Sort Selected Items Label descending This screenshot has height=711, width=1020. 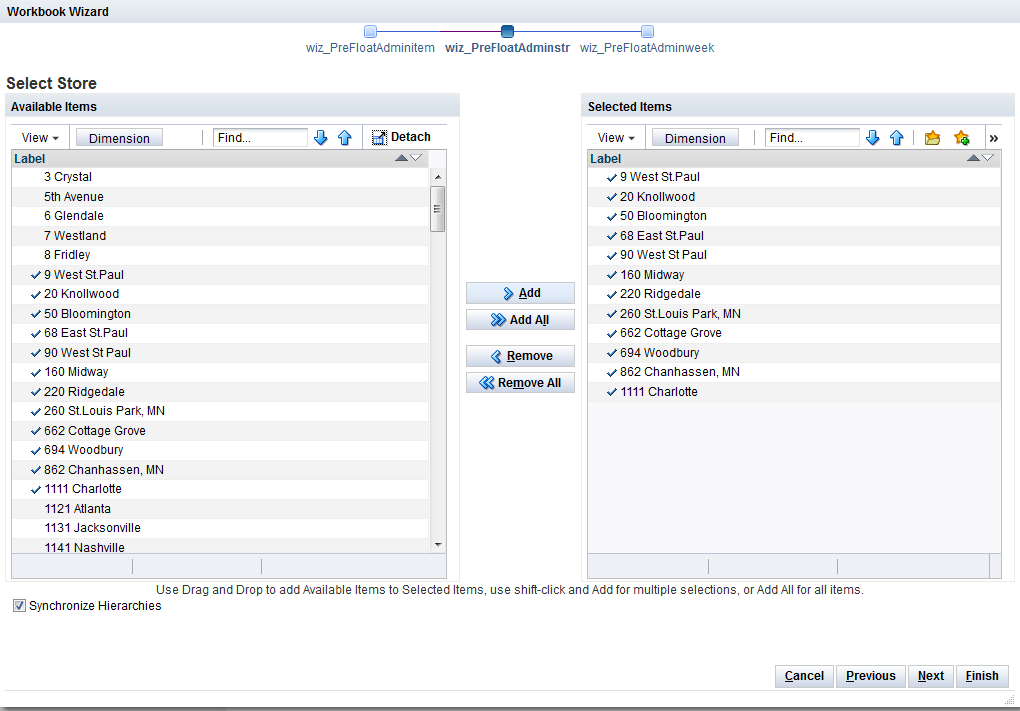click(x=987, y=158)
